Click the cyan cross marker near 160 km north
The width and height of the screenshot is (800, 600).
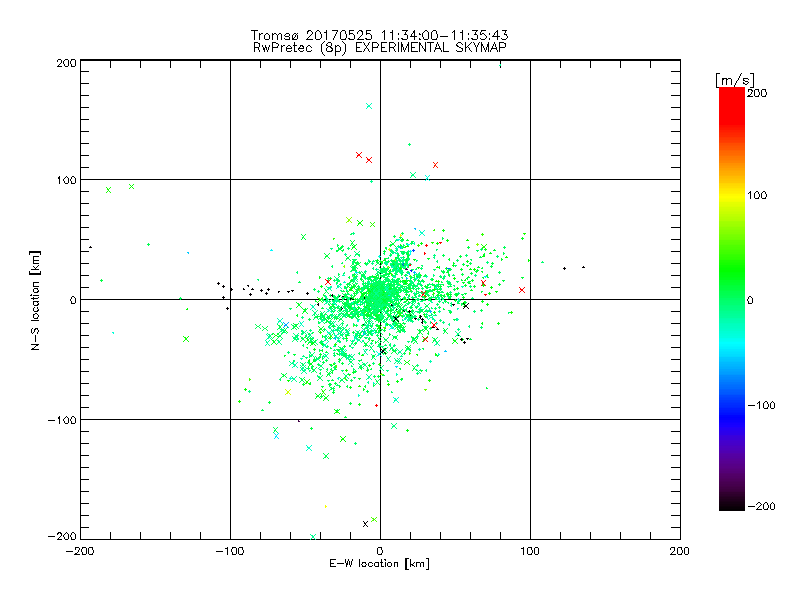369,106
